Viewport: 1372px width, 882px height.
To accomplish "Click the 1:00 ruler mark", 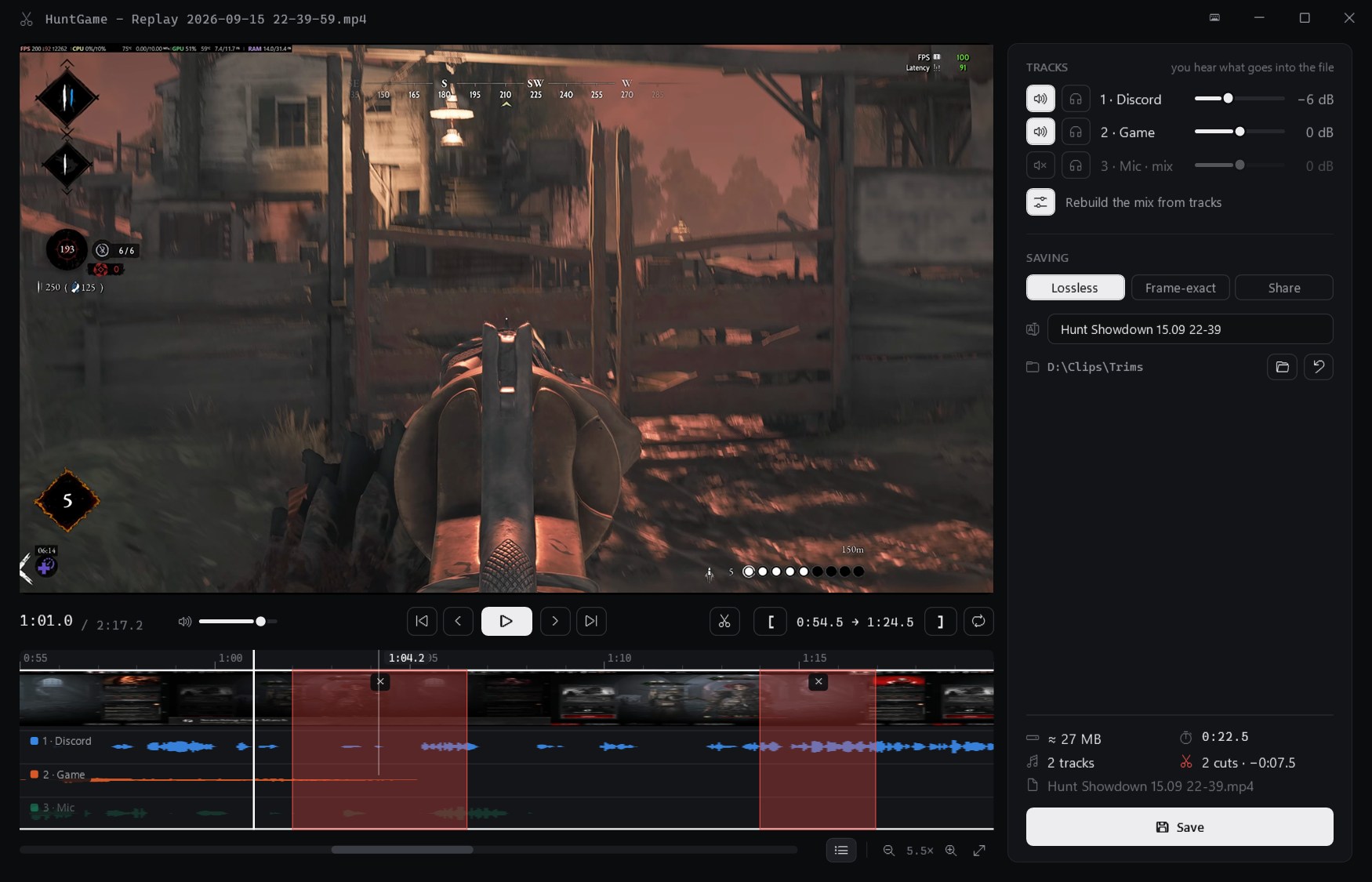I will pos(230,658).
